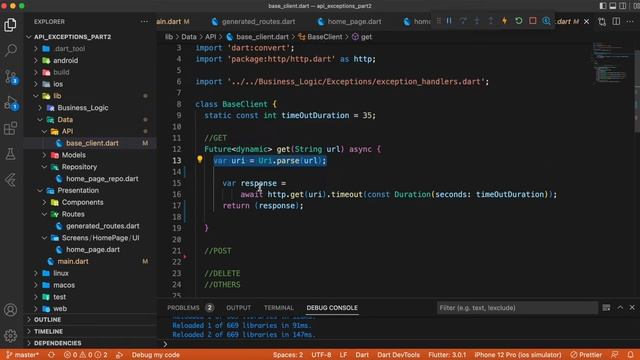Image resolution: width=640 pixels, height=360 pixels.
Task: Toggle the panel layout icon in title bar
Action: (x=613, y=6)
